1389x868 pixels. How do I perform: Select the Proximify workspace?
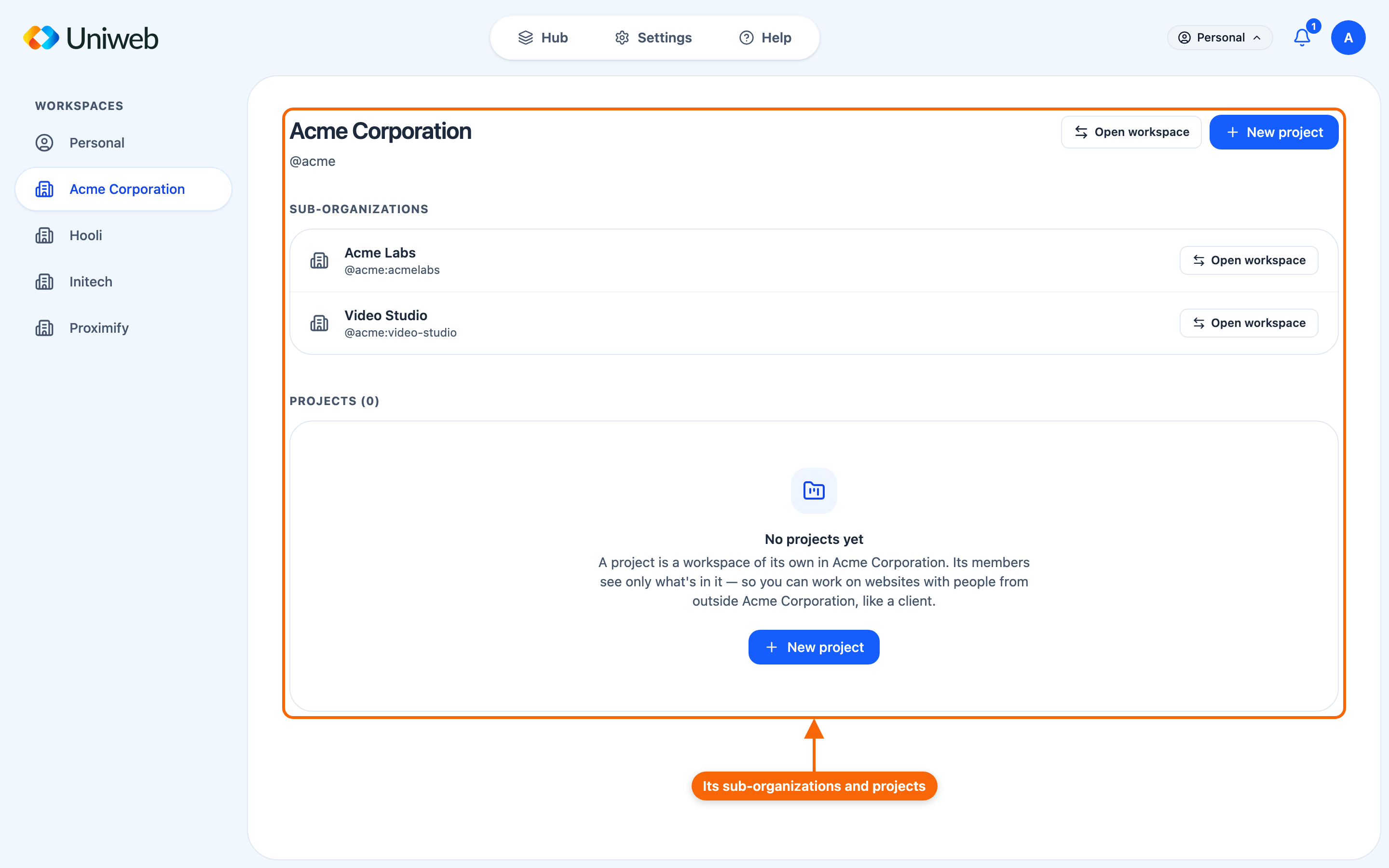coord(123,328)
